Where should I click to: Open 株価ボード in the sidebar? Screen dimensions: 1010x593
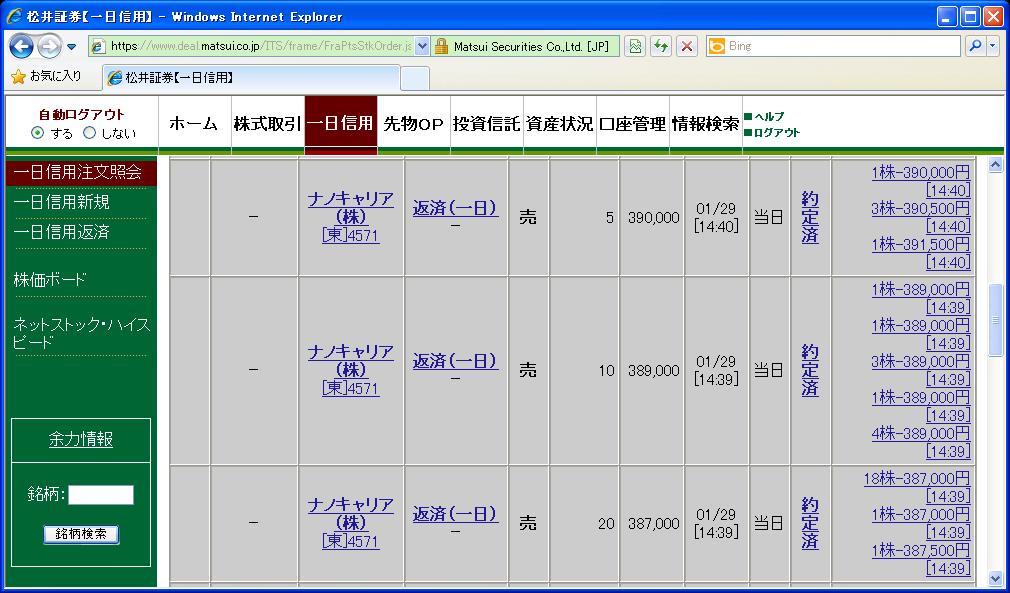[50, 280]
